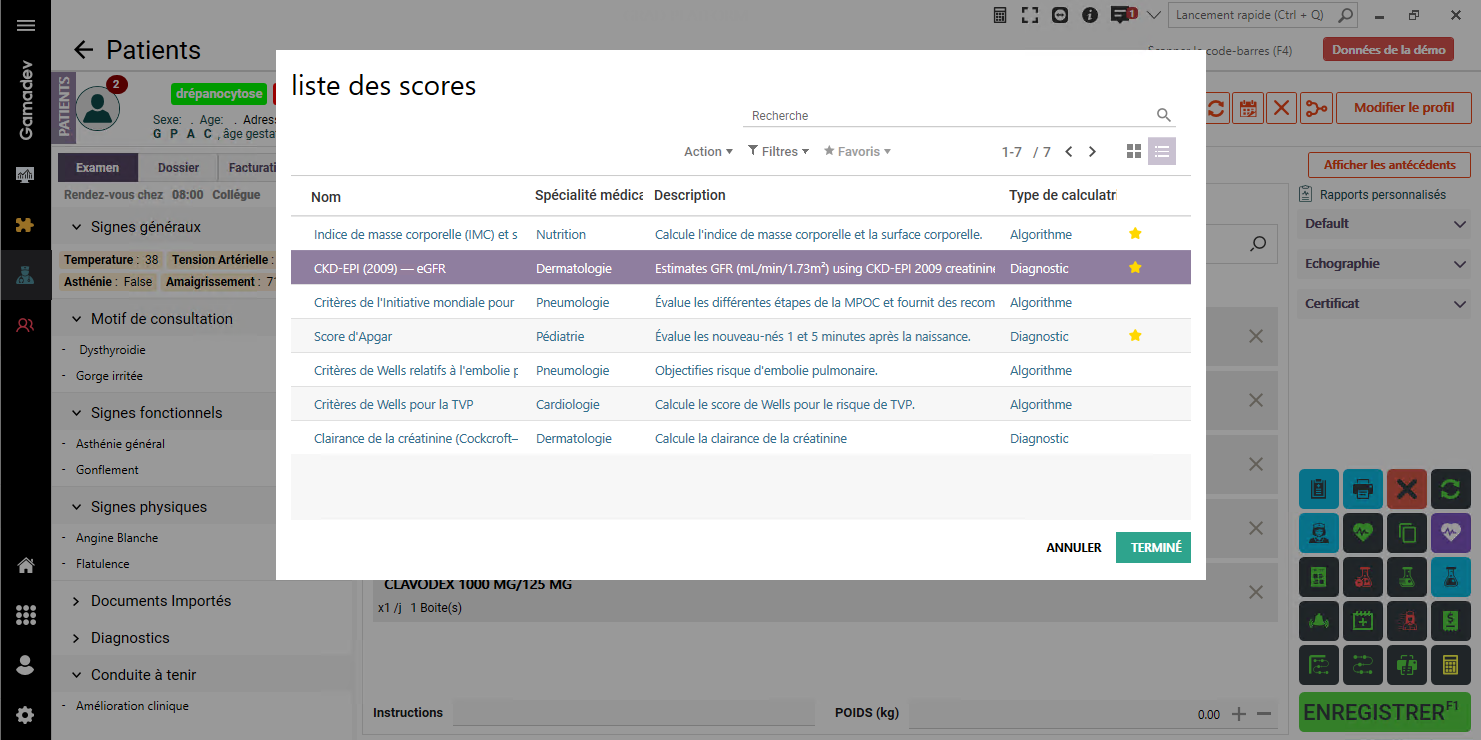
Task: Unstar the Indice de masse corporelle row
Action: pos(1135,234)
